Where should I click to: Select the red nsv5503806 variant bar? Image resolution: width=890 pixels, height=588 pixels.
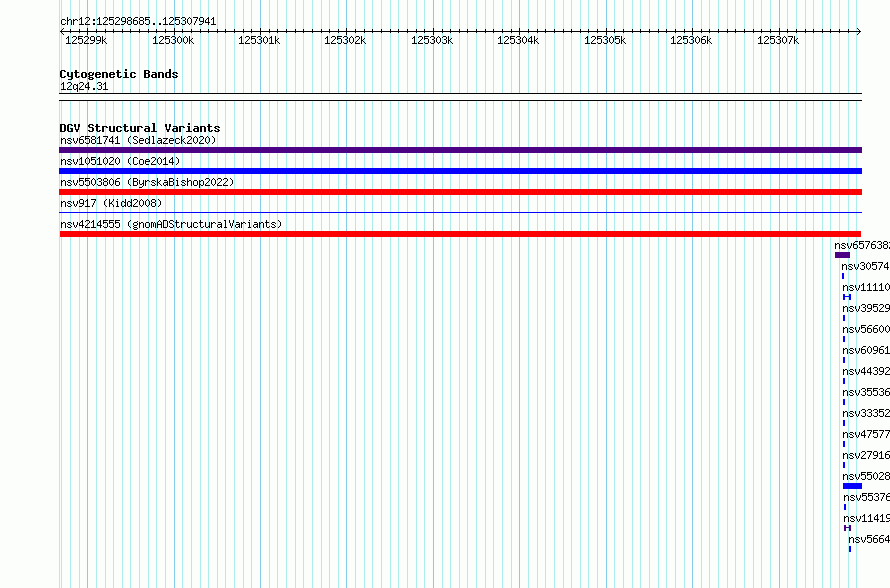click(x=460, y=192)
